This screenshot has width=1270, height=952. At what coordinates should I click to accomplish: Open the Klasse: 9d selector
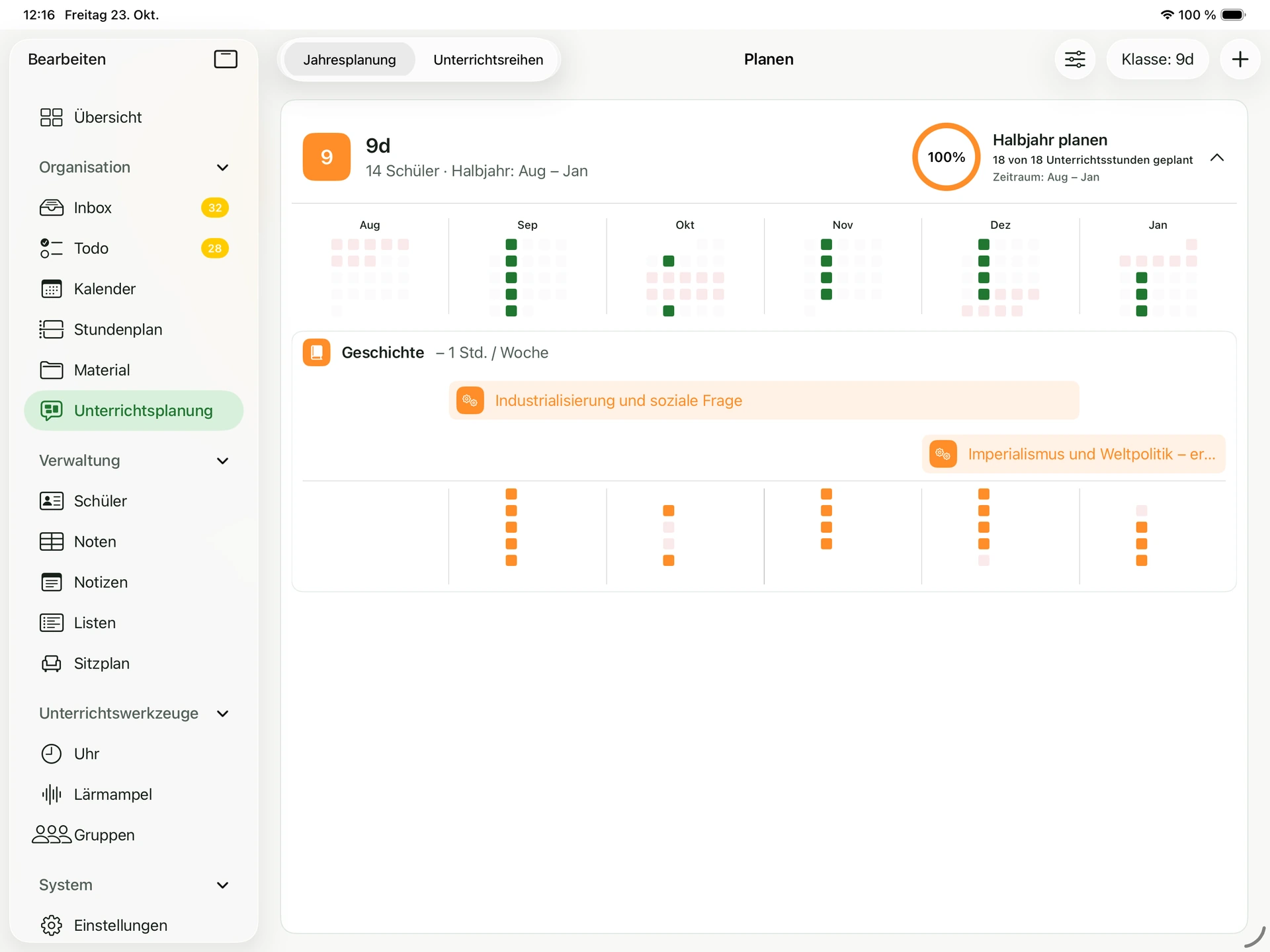tap(1158, 59)
